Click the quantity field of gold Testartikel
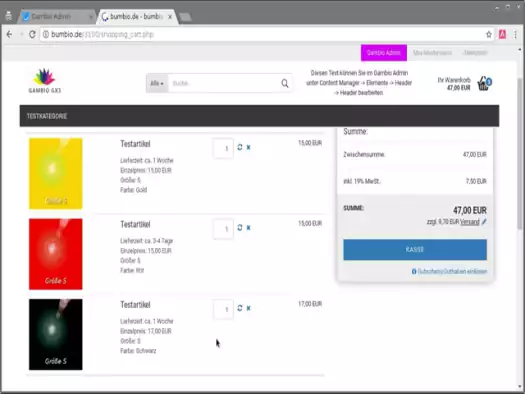This screenshot has width=525, height=394. 223,148
